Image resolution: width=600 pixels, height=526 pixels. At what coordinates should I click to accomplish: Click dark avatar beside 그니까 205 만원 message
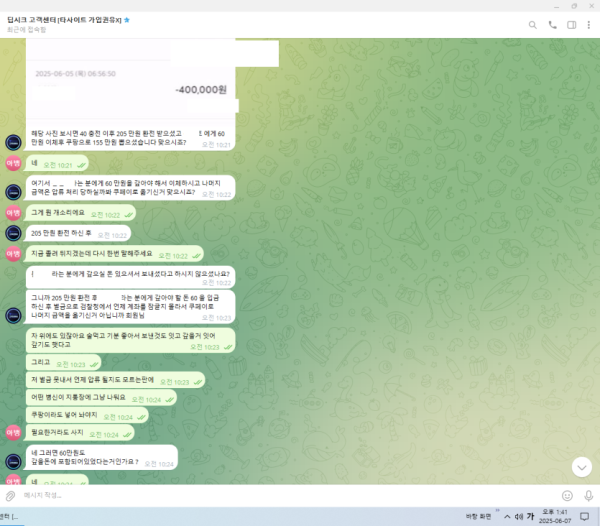pyautogui.click(x=13, y=316)
